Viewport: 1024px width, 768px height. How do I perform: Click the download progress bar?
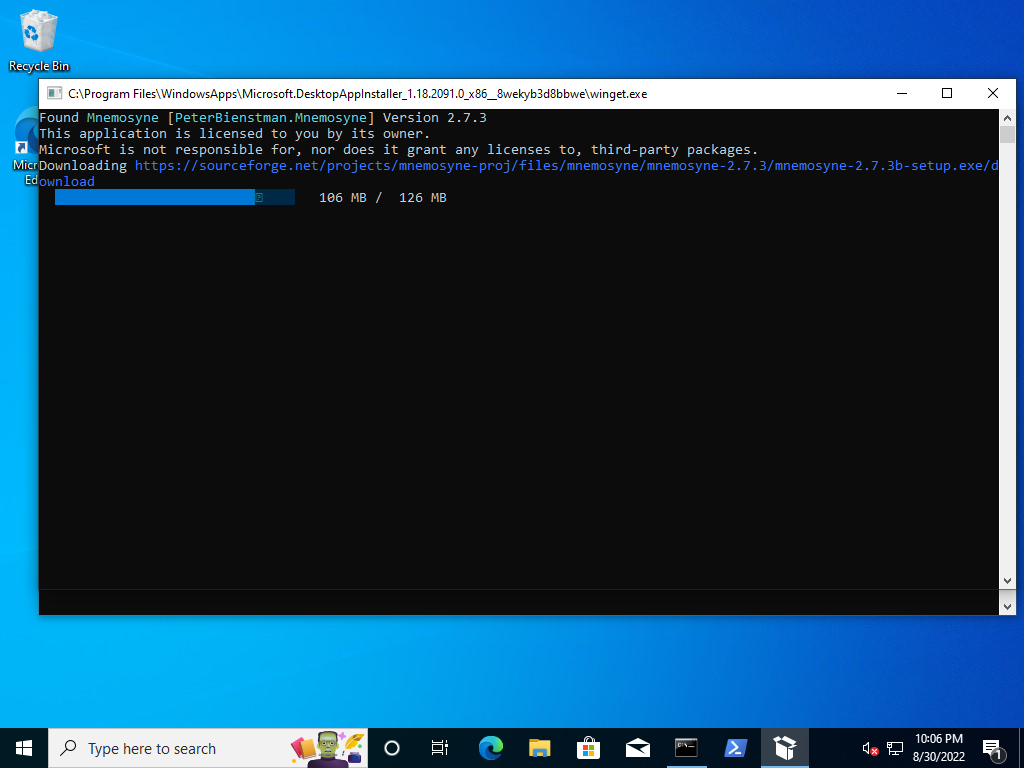[x=174, y=197]
